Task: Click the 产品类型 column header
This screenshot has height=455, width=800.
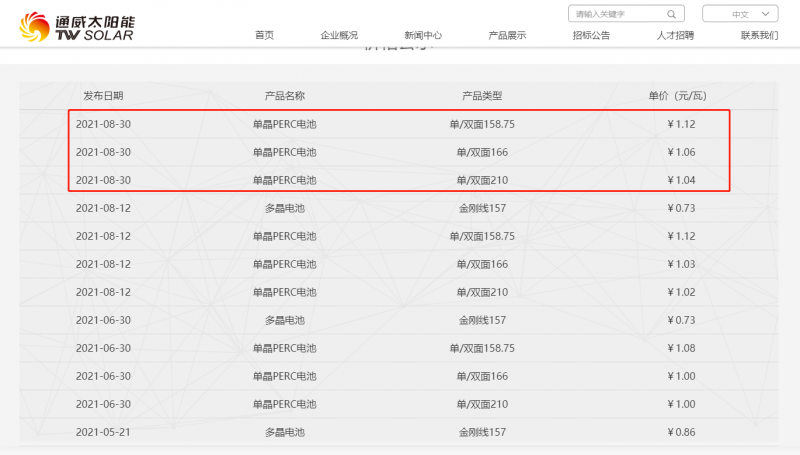Action: (482, 96)
